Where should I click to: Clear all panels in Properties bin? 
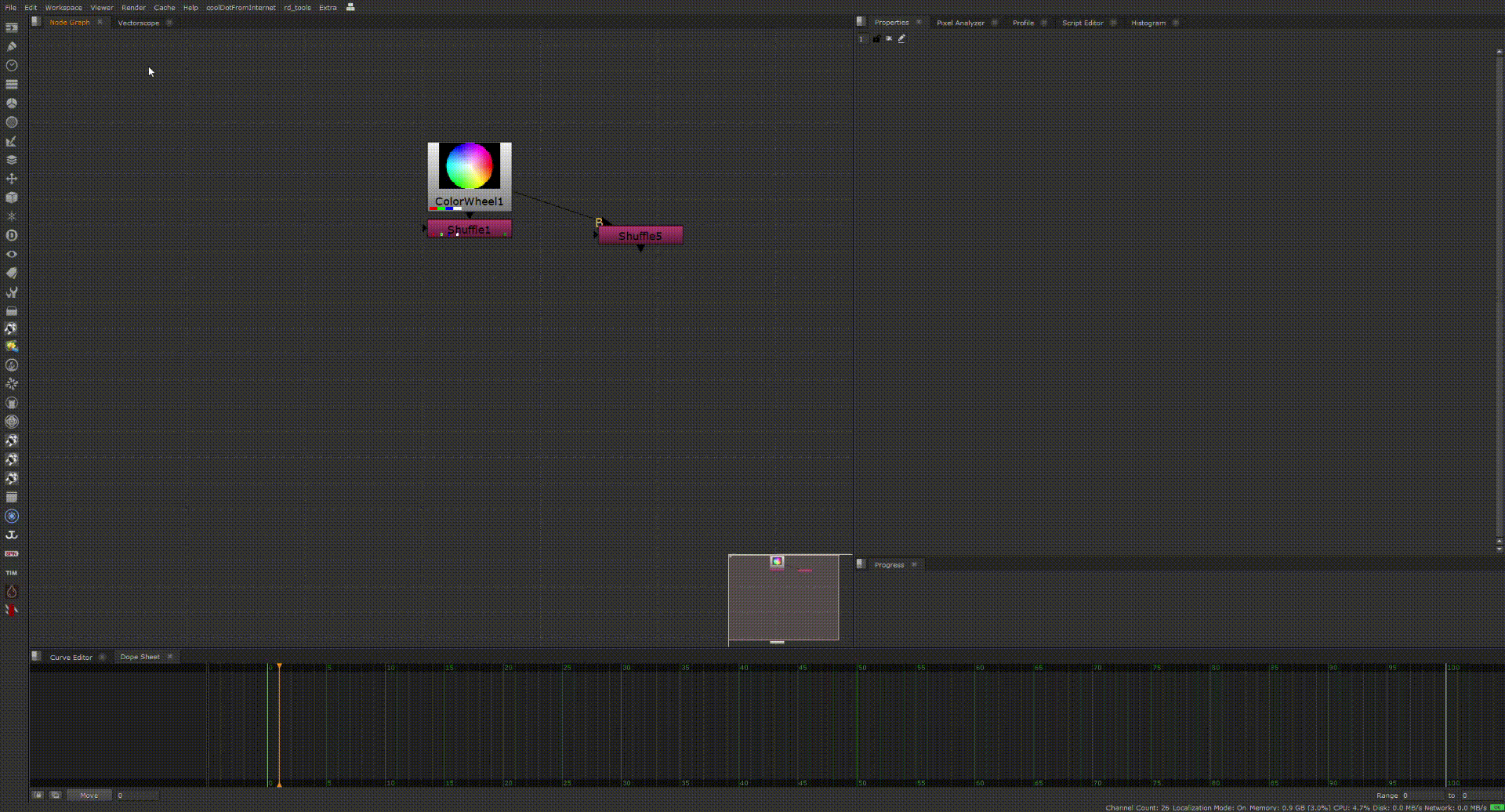pyautogui.click(x=889, y=38)
